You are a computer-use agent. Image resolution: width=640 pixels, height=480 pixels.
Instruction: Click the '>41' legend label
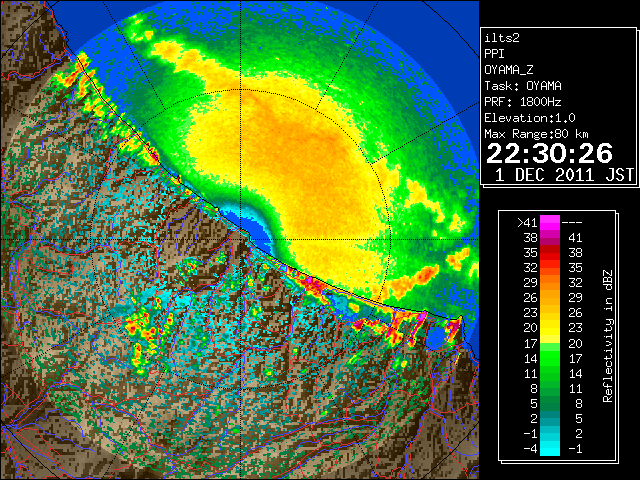click(x=527, y=222)
